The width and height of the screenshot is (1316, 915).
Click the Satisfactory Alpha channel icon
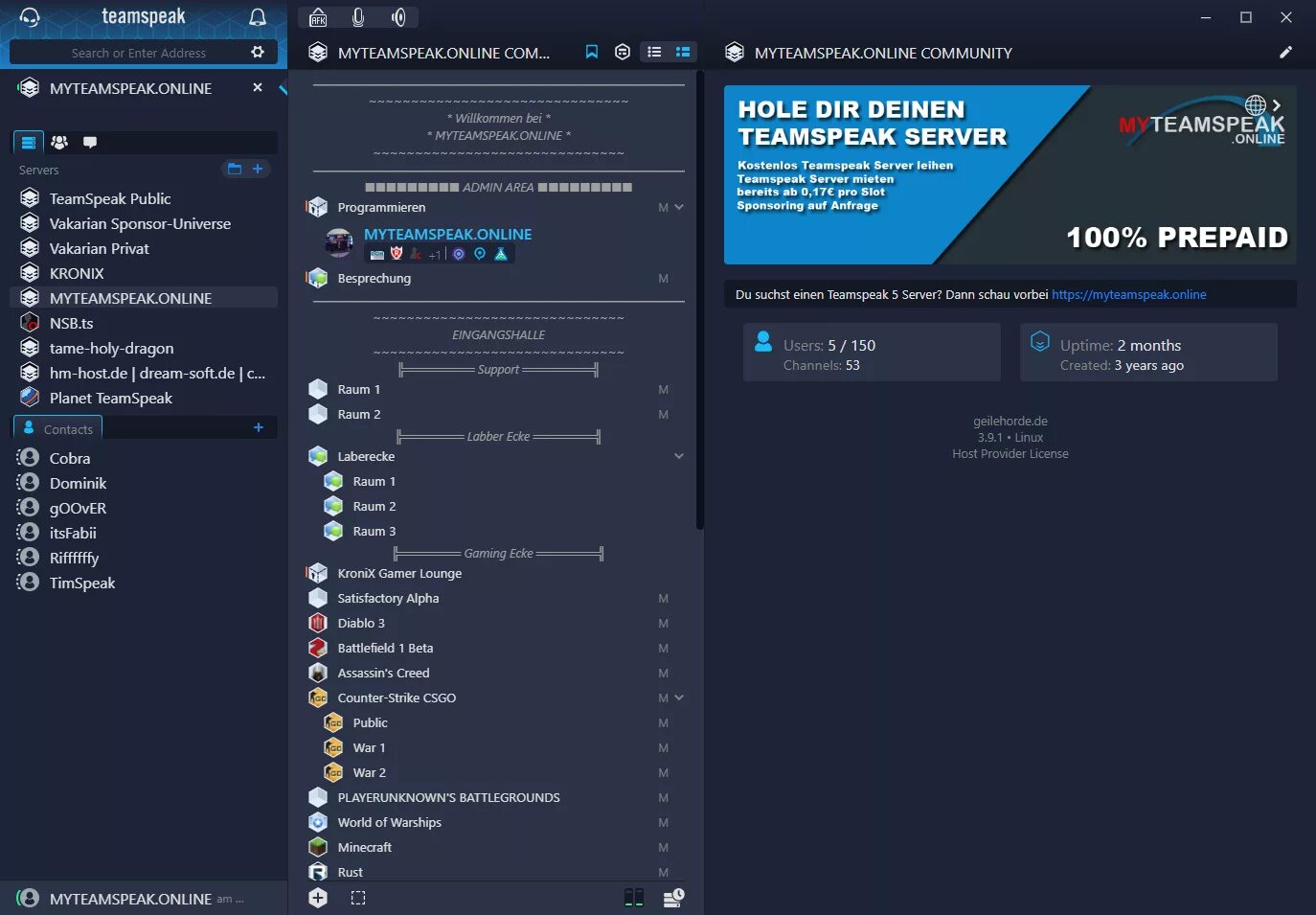[318, 598]
